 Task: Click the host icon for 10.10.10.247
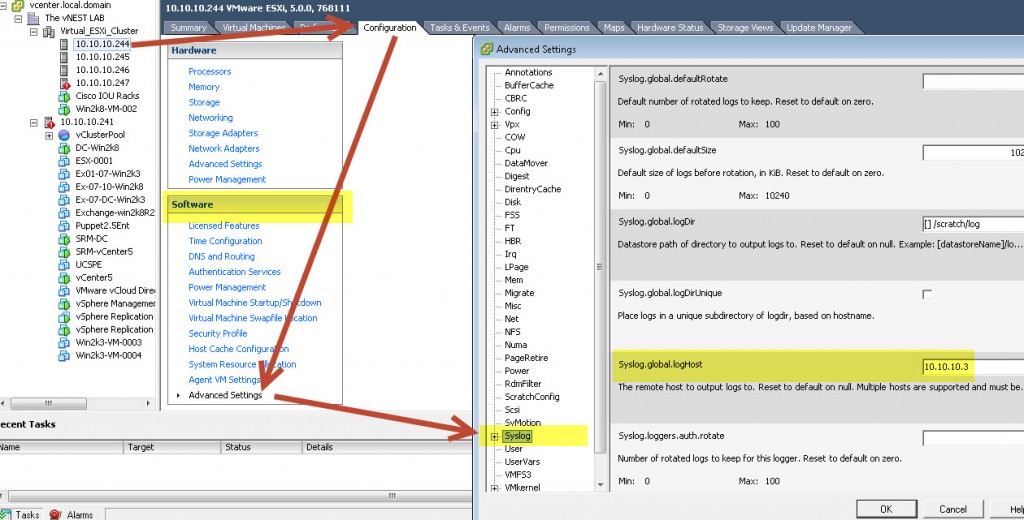[x=65, y=83]
